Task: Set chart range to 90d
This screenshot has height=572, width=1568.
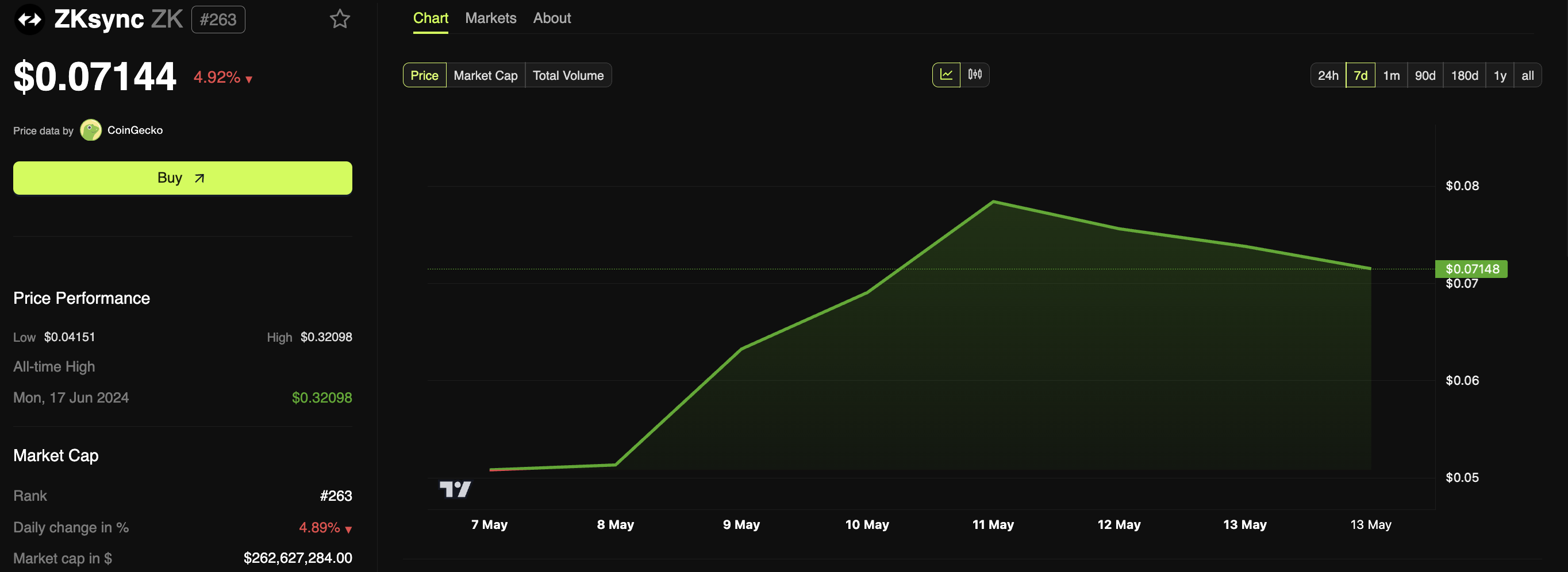Action: tap(1425, 75)
